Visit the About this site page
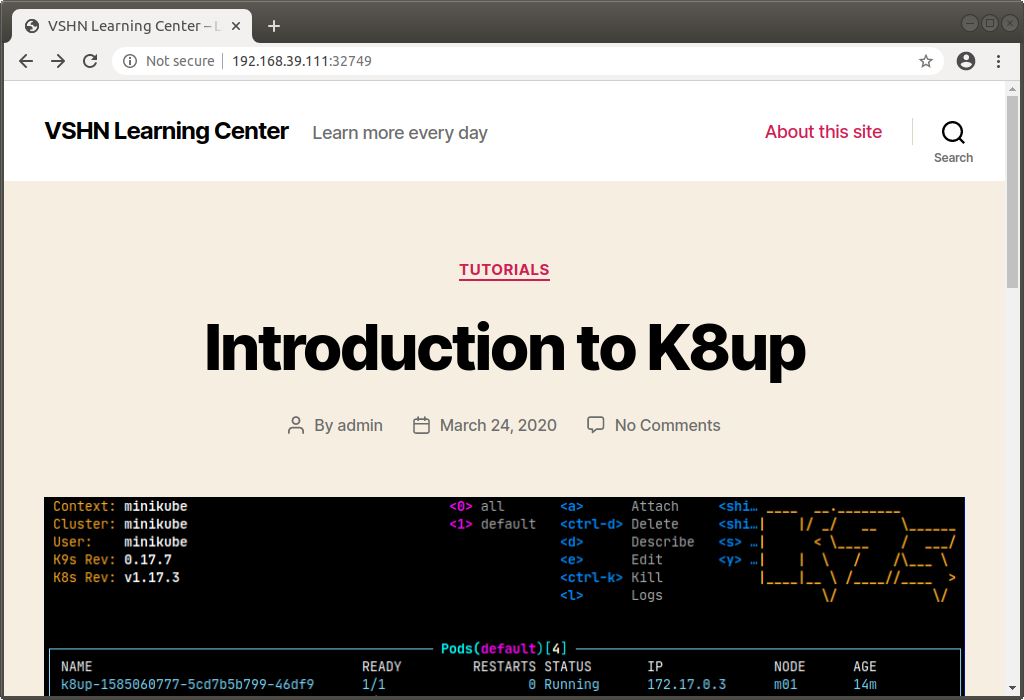The image size is (1024, 700). (823, 132)
